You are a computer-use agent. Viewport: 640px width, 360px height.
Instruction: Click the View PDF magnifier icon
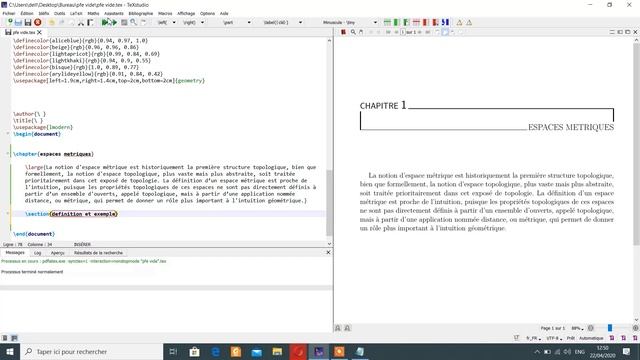tap(133, 22)
